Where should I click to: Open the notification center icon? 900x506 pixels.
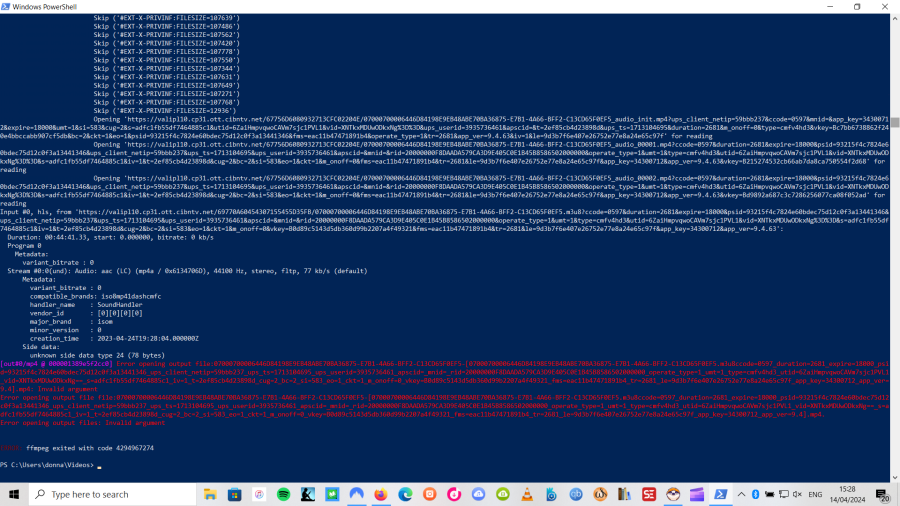coord(883,495)
